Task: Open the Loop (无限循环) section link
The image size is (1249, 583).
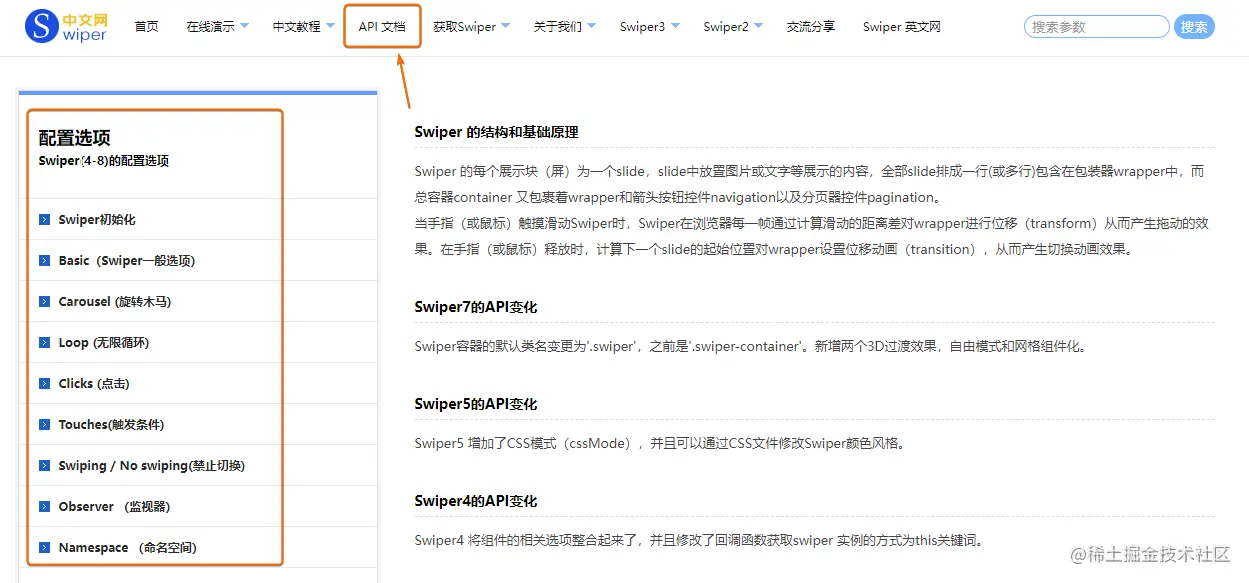Action: click(104, 343)
